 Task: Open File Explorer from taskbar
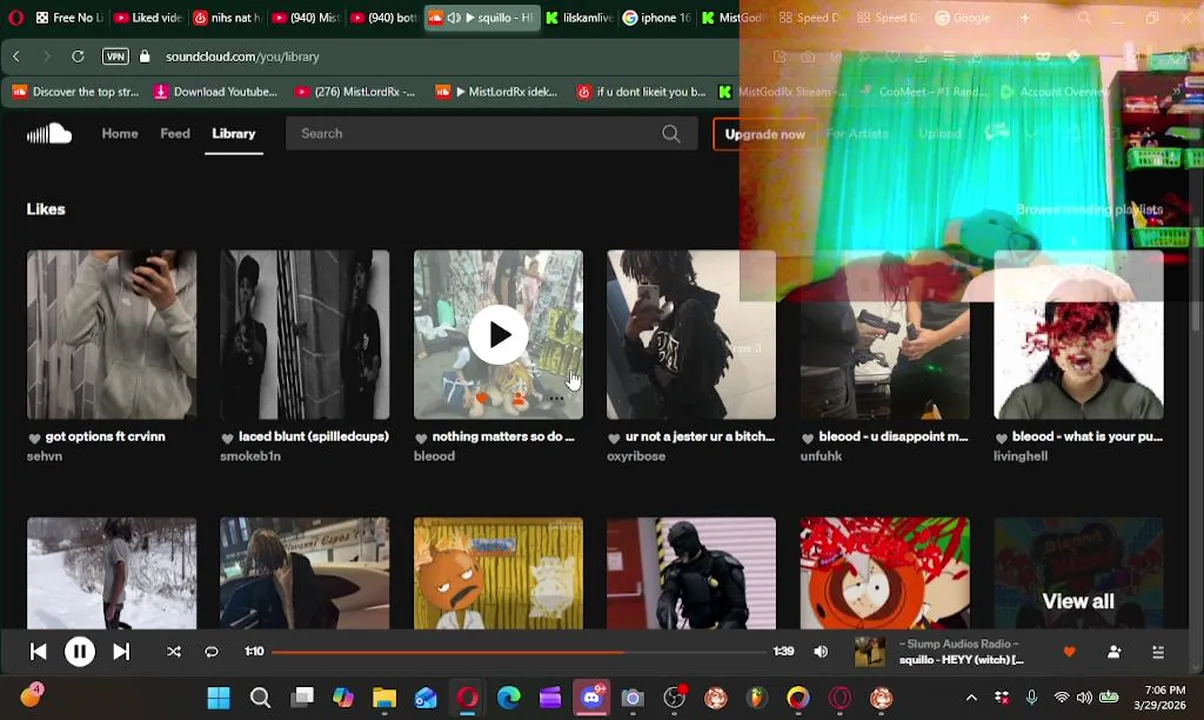coord(384,697)
